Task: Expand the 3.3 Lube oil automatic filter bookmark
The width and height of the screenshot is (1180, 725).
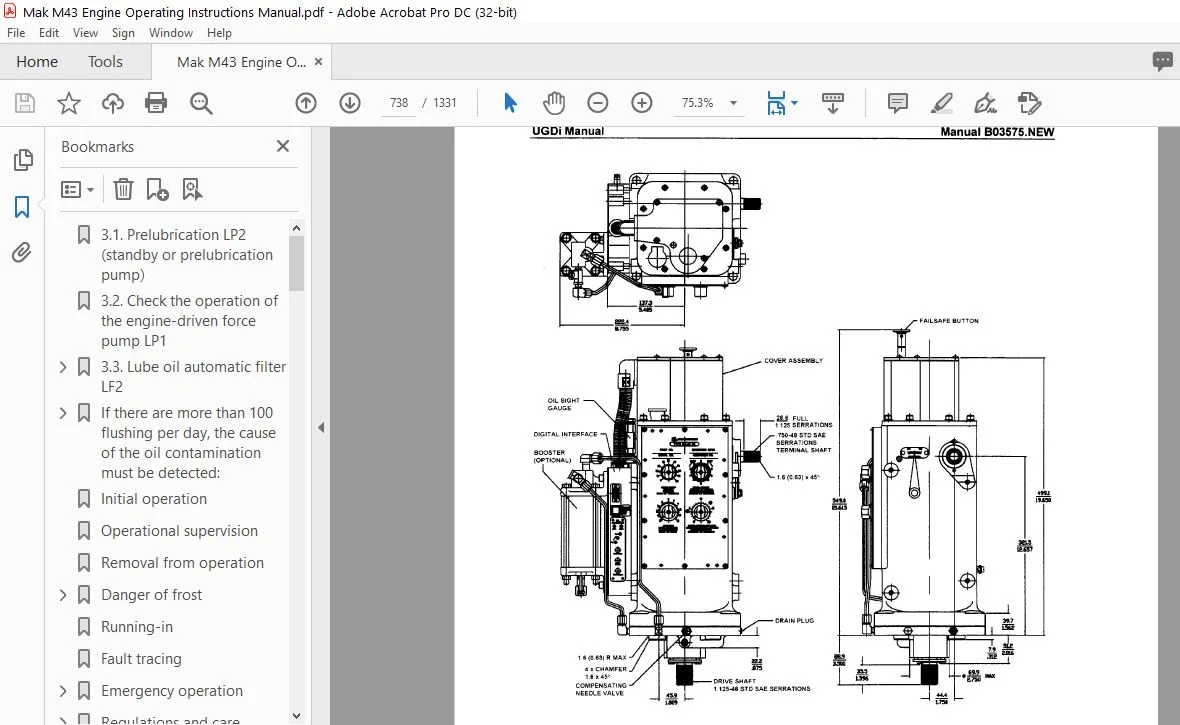Action: (x=63, y=367)
